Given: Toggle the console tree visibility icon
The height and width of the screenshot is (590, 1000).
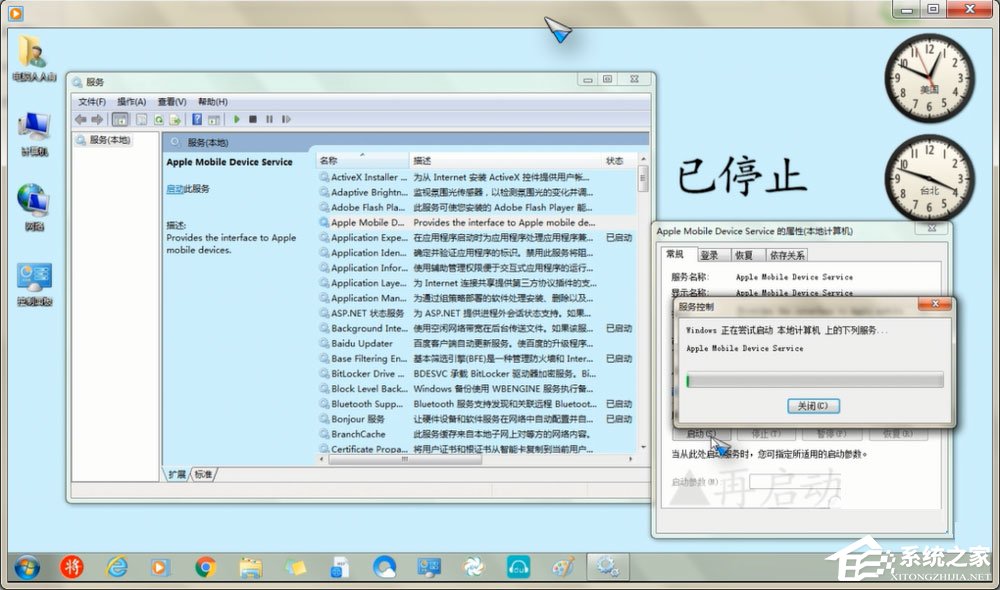Looking at the screenshot, I should click(121, 120).
